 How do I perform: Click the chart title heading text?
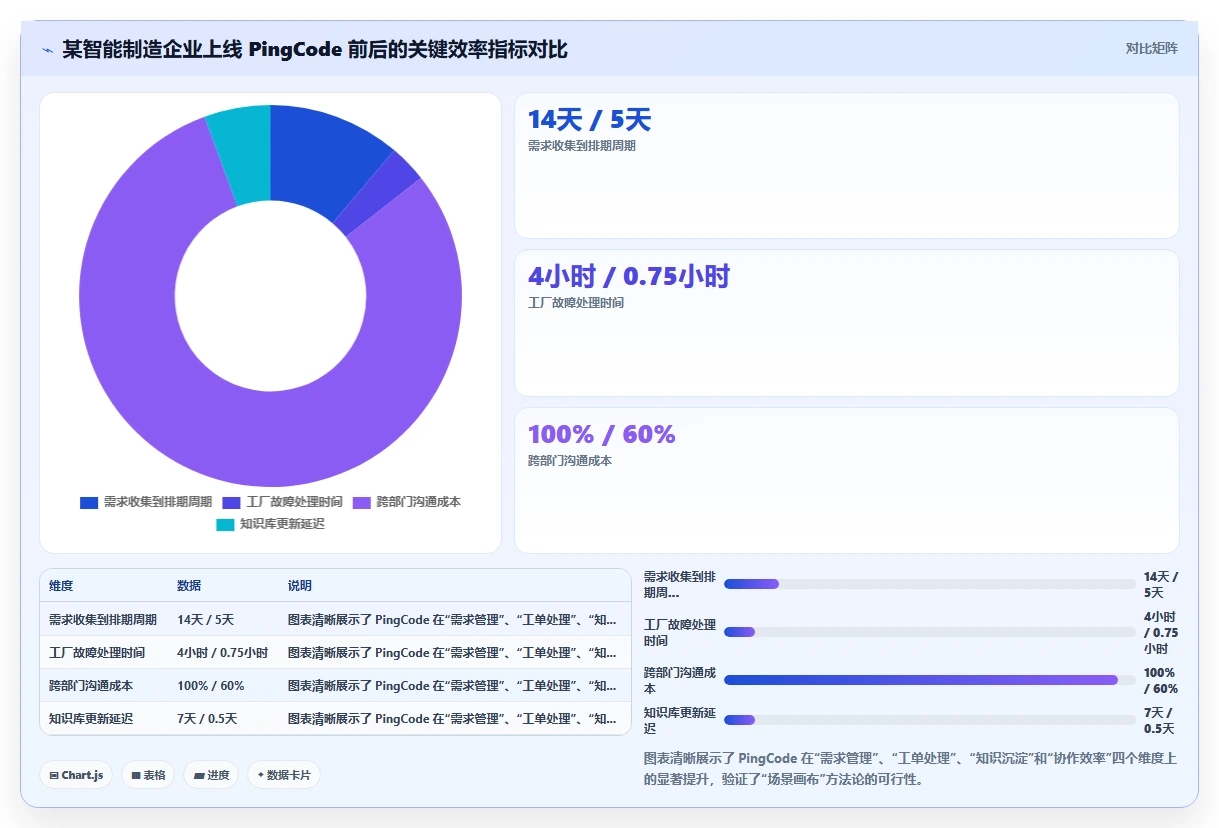(315, 49)
